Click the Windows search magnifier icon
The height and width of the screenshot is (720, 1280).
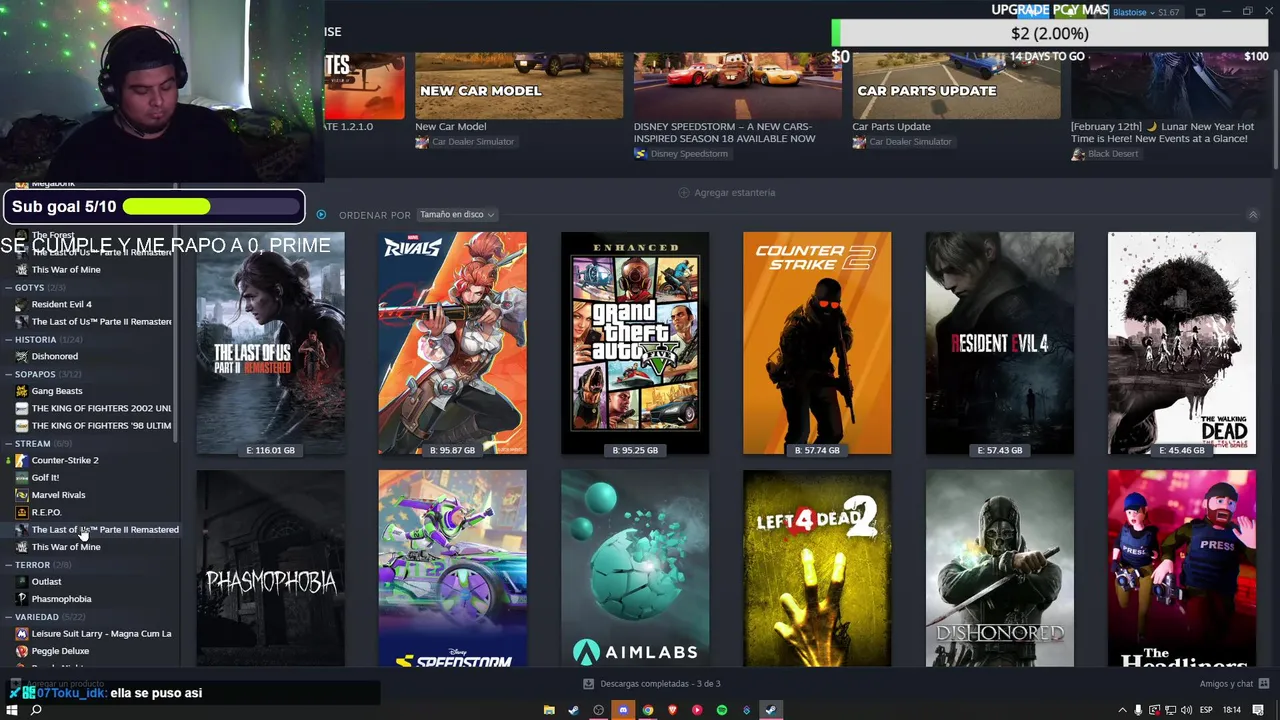coord(36,710)
